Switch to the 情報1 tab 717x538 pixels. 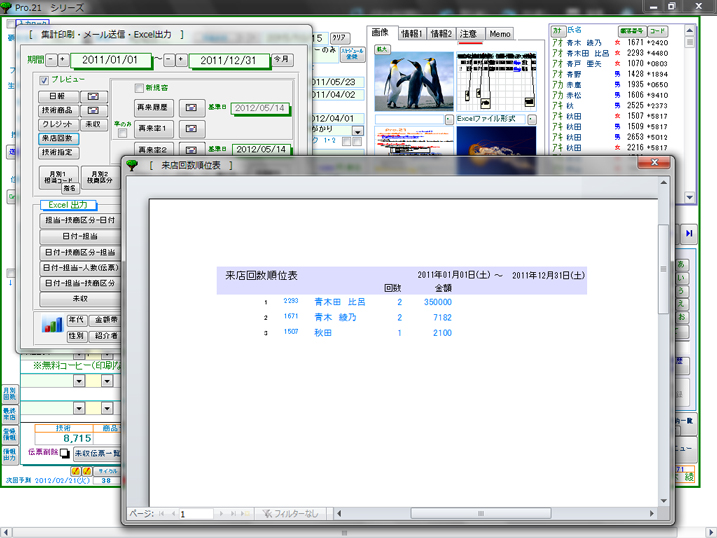(x=412, y=34)
